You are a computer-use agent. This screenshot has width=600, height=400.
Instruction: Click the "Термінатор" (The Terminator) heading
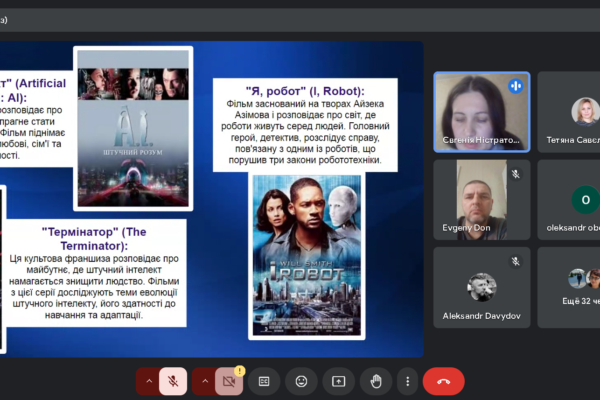[94, 238]
